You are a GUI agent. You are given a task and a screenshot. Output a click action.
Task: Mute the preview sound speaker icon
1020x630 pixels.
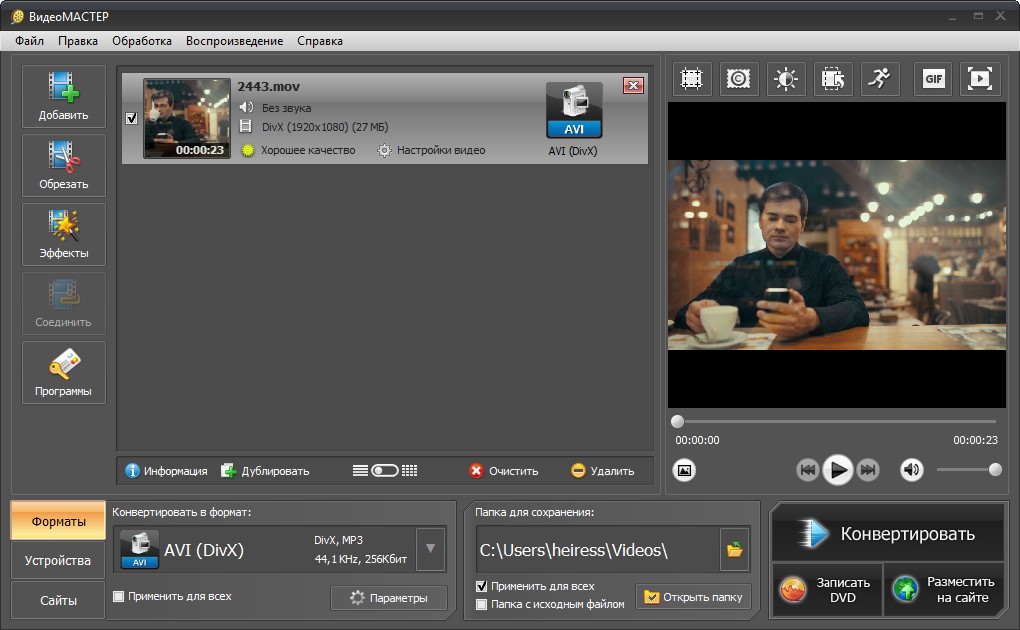point(912,470)
